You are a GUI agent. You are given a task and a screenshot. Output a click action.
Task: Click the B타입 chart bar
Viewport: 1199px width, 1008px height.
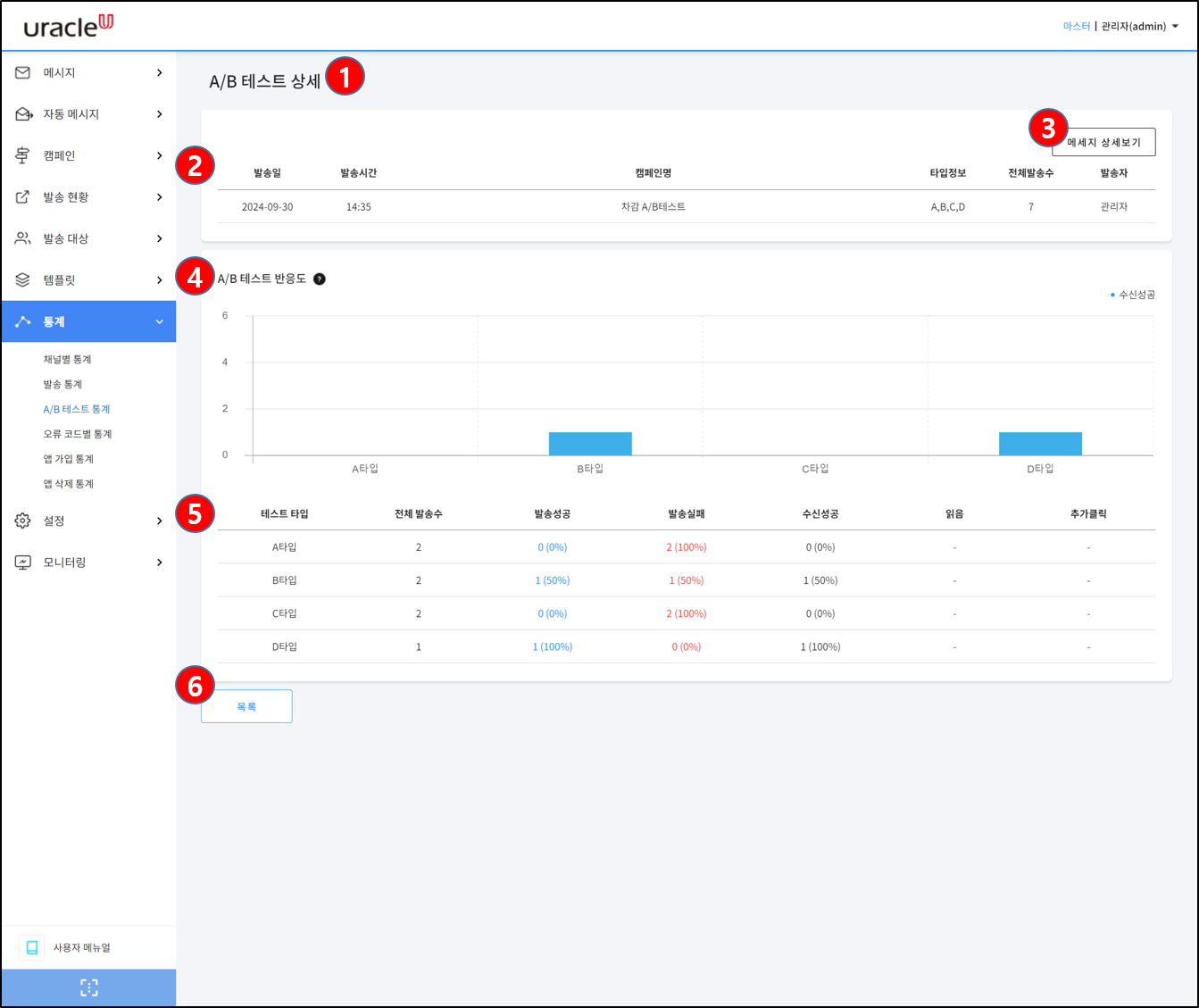pos(590,444)
